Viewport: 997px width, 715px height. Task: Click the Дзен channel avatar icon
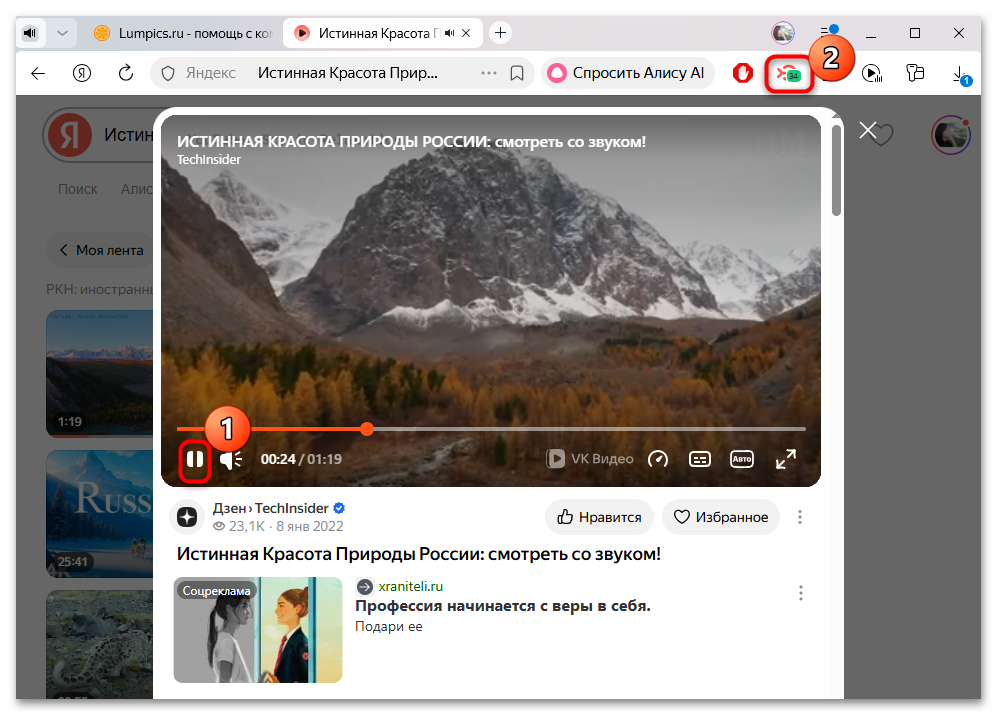pos(187,517)
